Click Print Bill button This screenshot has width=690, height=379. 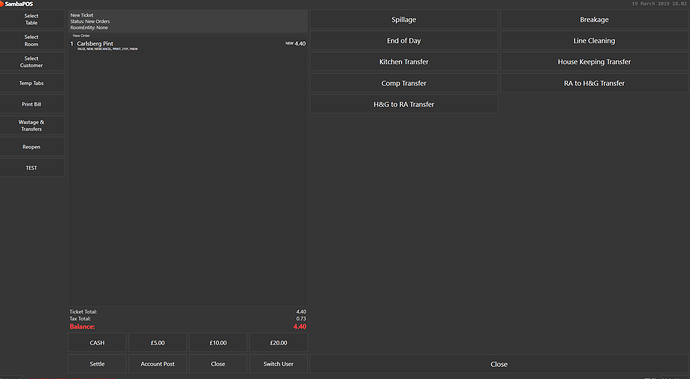pos(32,104)
